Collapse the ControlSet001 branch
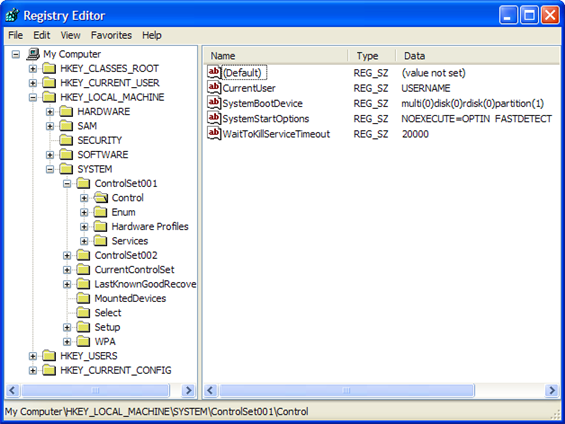Viewport: 565px width, 424px height. click(67, 183)
